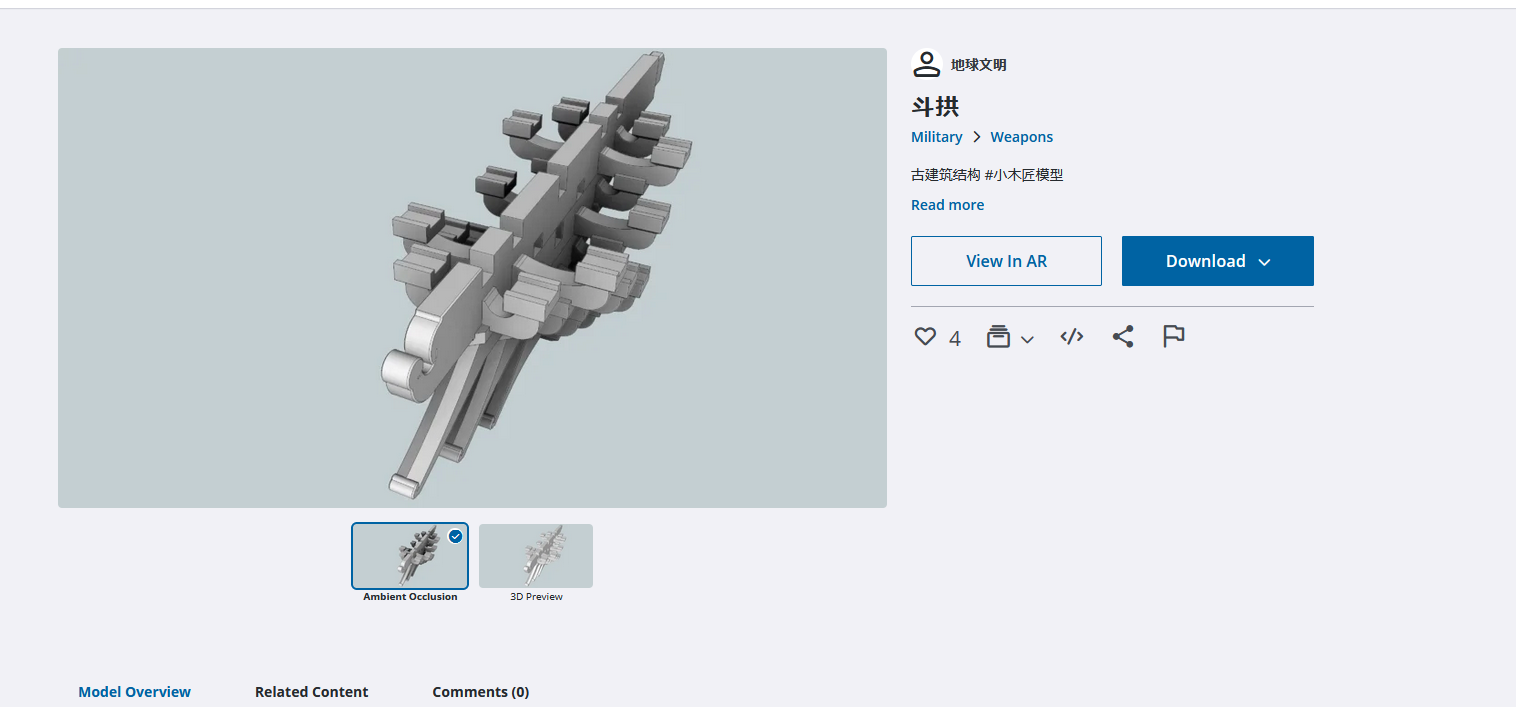Click the #小木匠模型 hashtag in description

point(1024,175)
